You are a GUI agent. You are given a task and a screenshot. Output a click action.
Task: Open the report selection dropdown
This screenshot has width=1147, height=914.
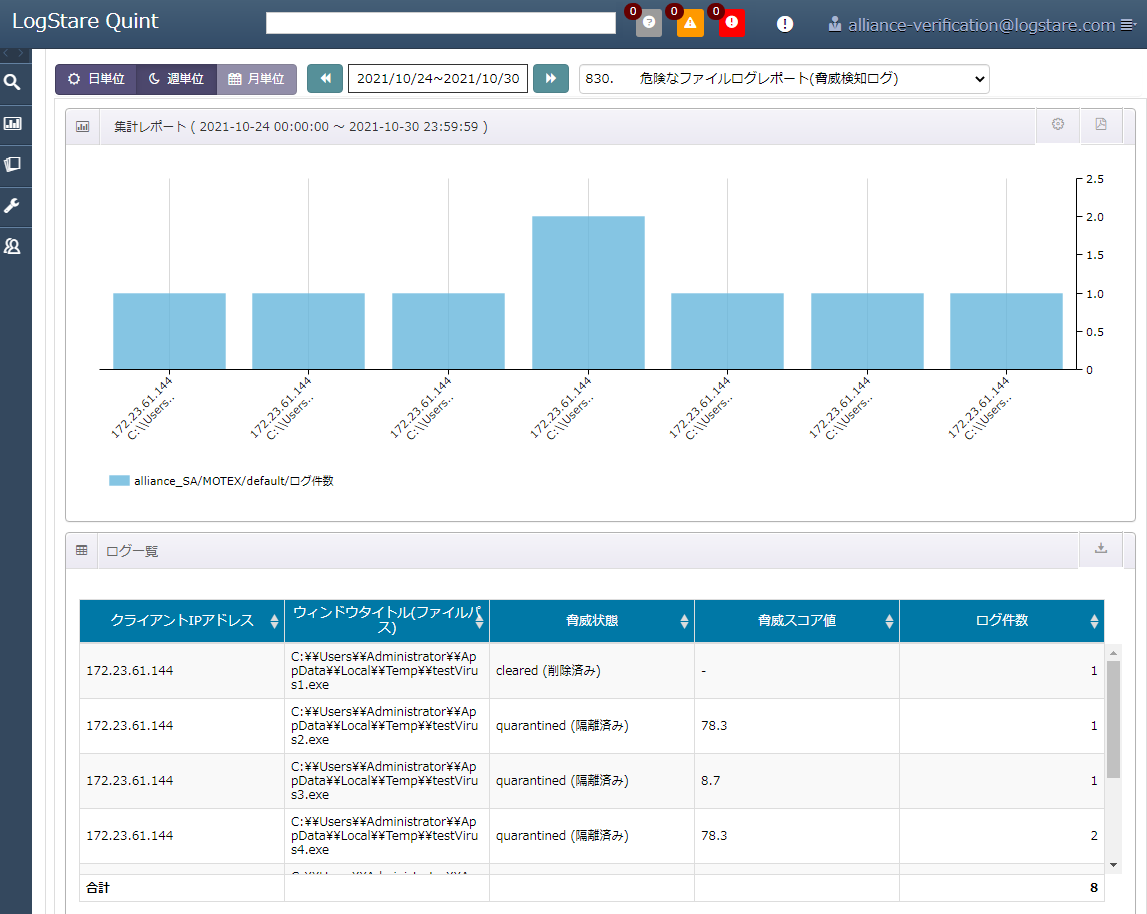(x=784, y=79)
